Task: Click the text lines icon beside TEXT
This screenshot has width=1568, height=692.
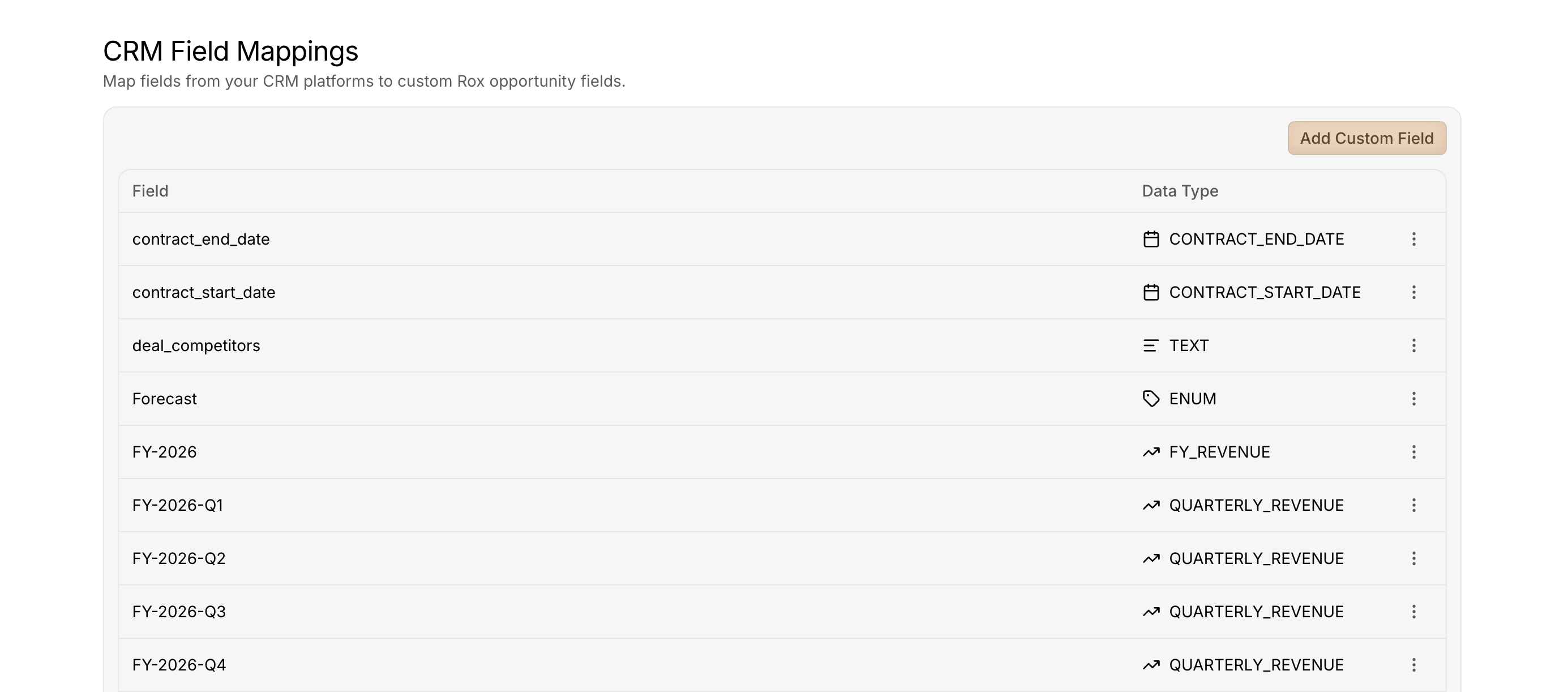Action: [1150, 345]
